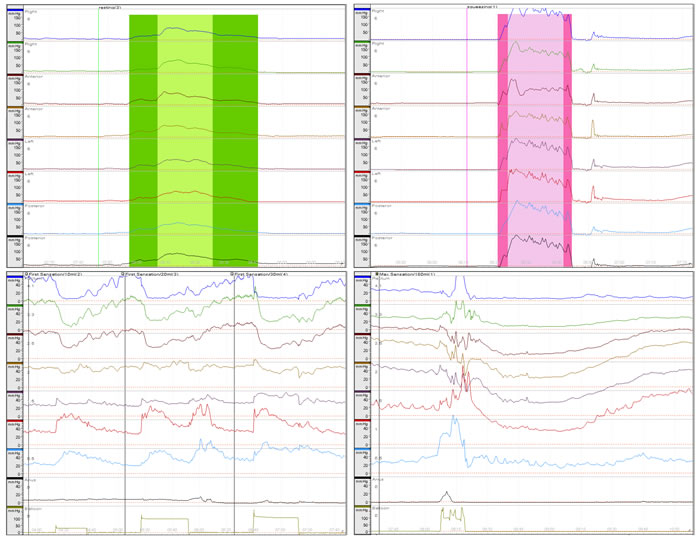Click black Posterior channel swatch in resting panel

11,237
